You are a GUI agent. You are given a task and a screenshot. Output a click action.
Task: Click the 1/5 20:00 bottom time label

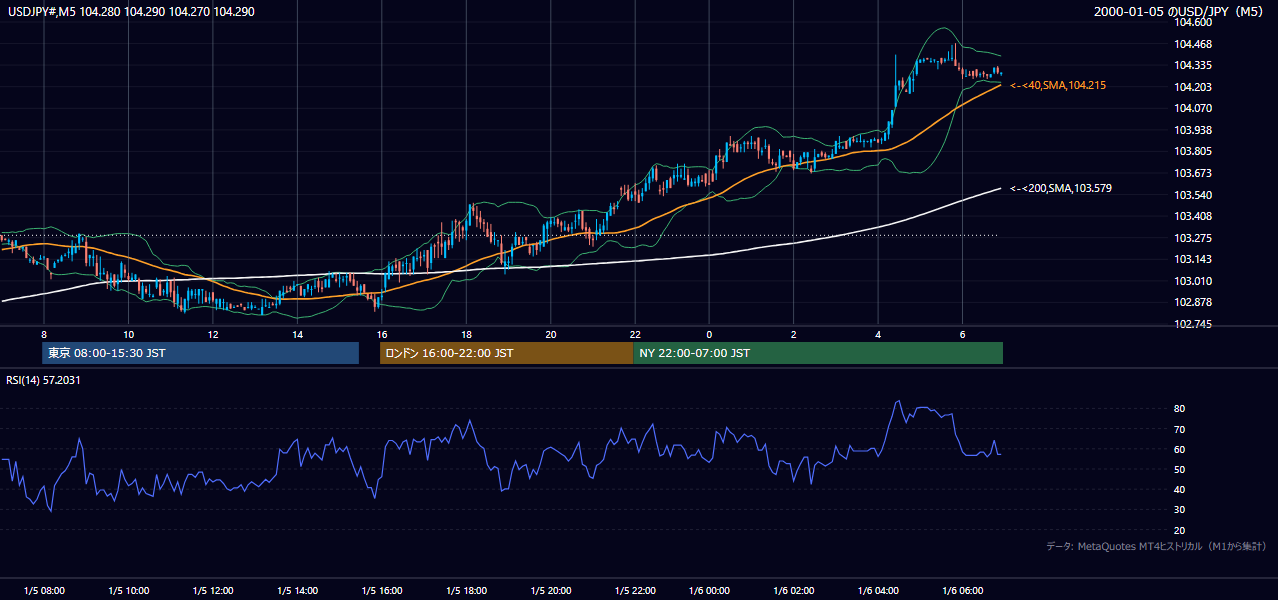[551, 591]
